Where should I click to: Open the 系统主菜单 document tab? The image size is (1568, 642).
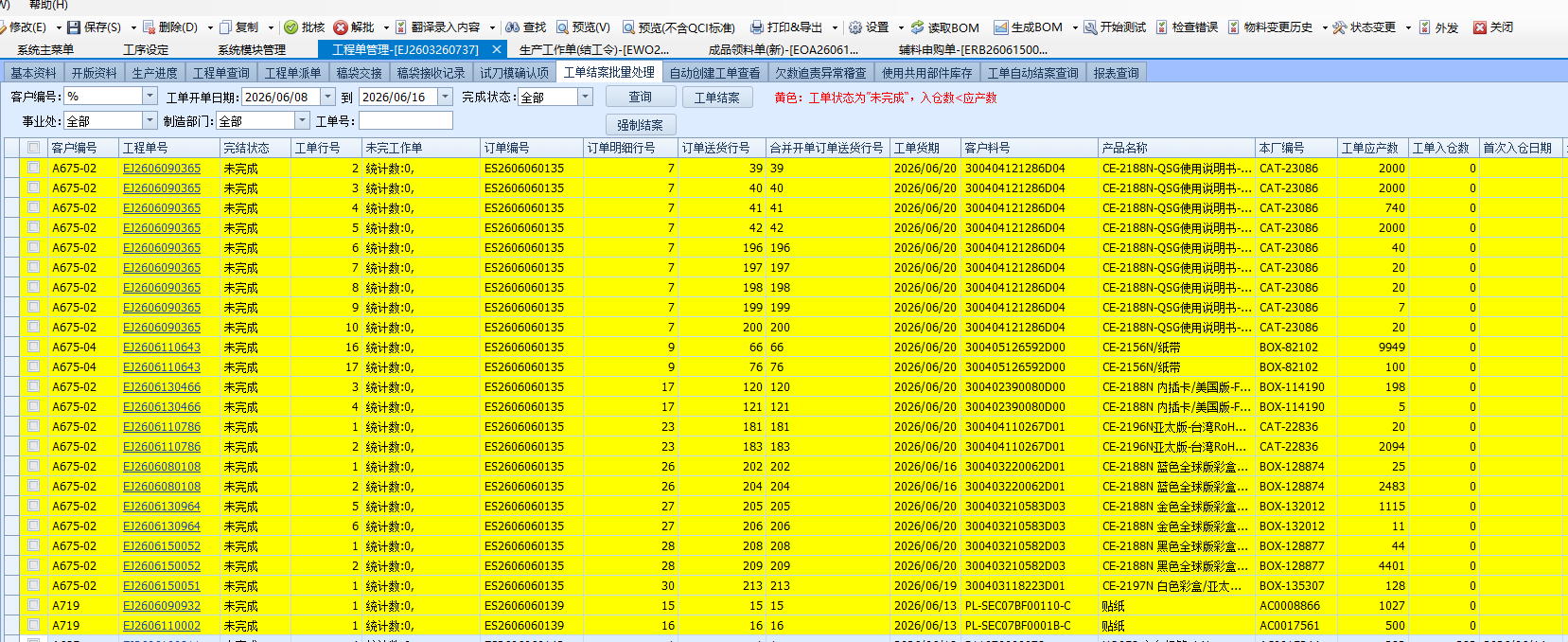[x=45, y=49]
